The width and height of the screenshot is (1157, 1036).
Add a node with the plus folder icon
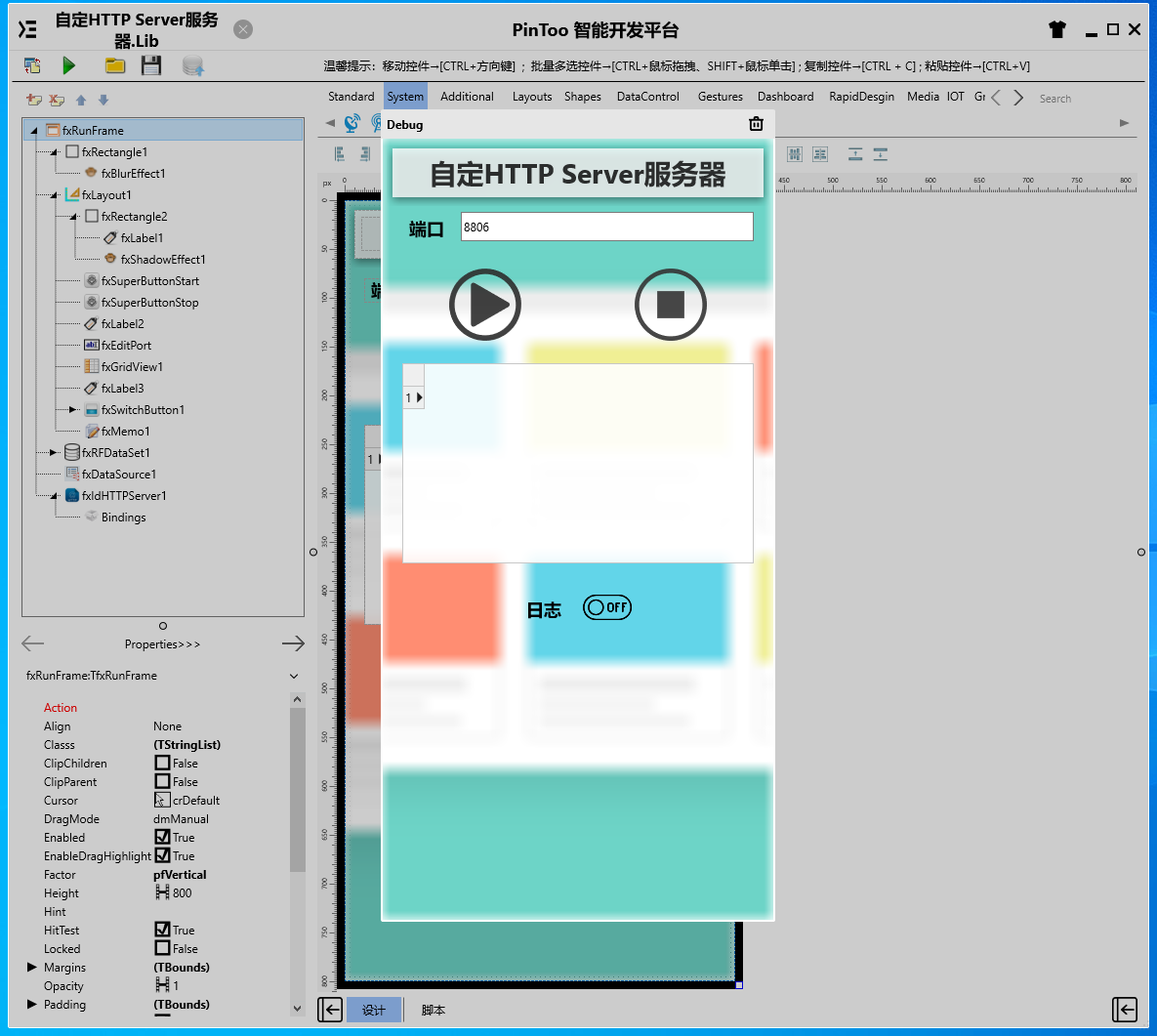(34, 100)
